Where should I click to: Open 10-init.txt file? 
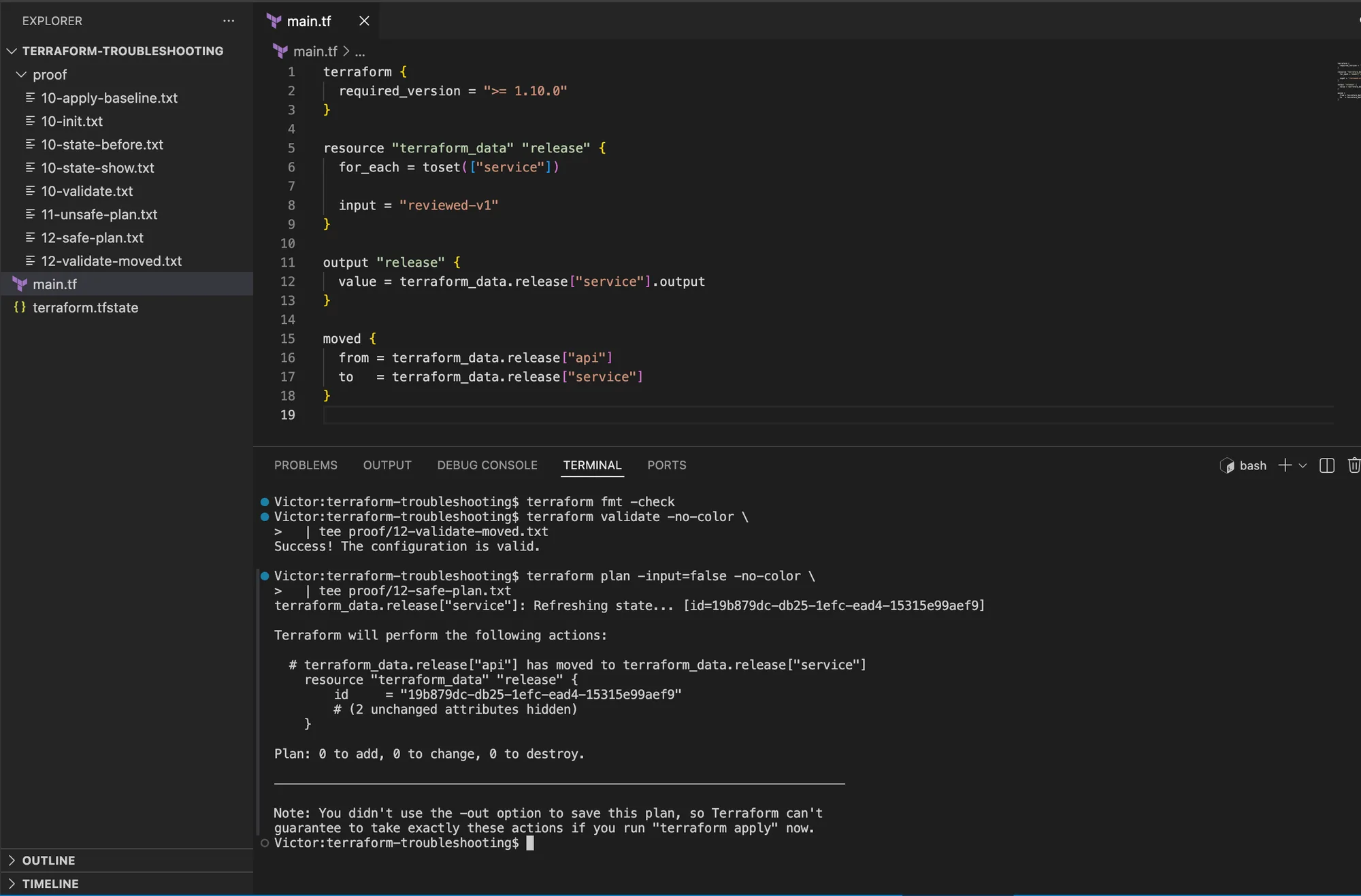(x=71, y=121)
